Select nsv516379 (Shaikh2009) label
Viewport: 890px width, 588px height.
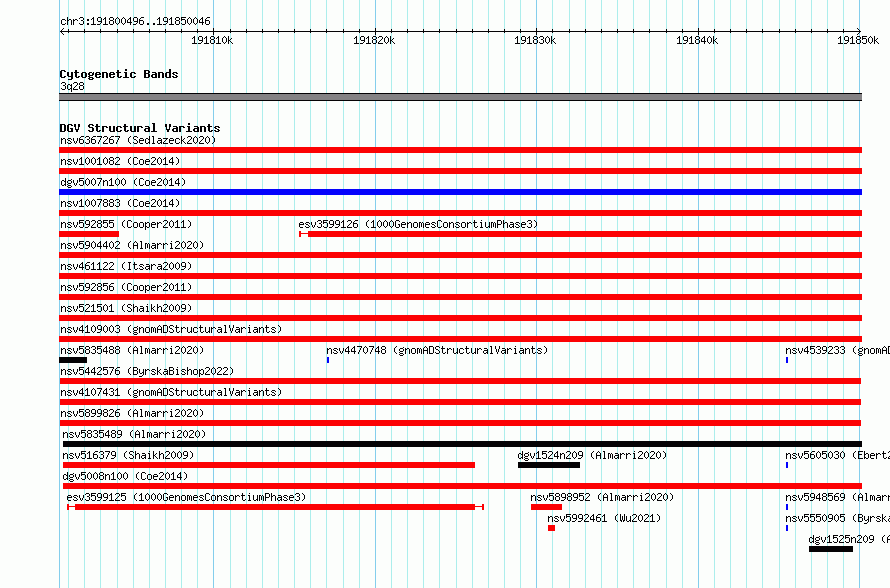pyautogui.click(x=128, y=455)
